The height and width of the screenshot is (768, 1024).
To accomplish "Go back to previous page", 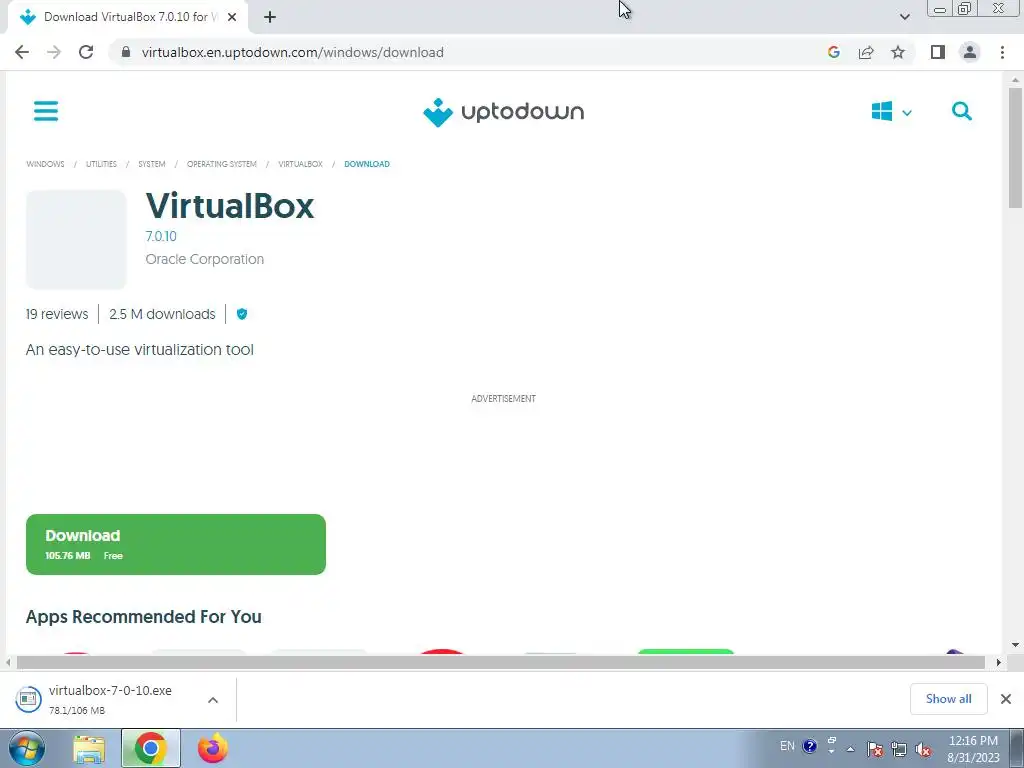I will (22, 52).
